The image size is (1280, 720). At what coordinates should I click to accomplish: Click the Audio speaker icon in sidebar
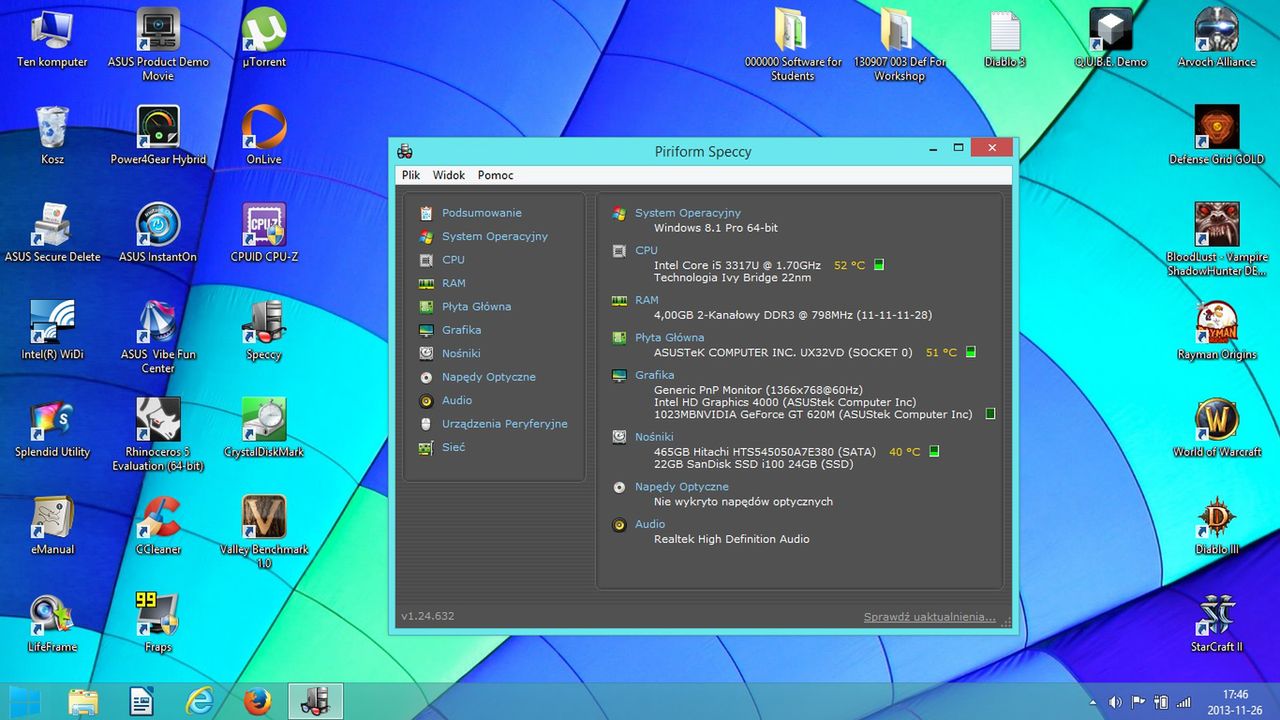click(426, 400)
